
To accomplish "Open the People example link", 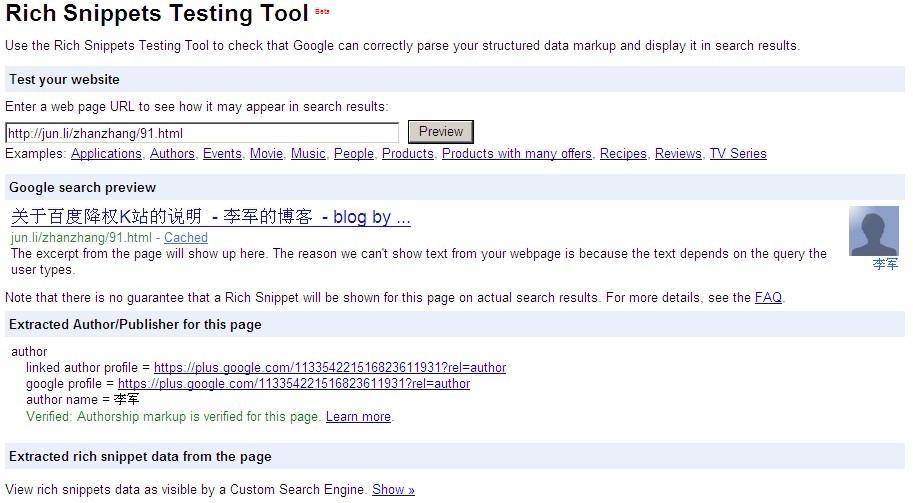I will coord(353,154).
